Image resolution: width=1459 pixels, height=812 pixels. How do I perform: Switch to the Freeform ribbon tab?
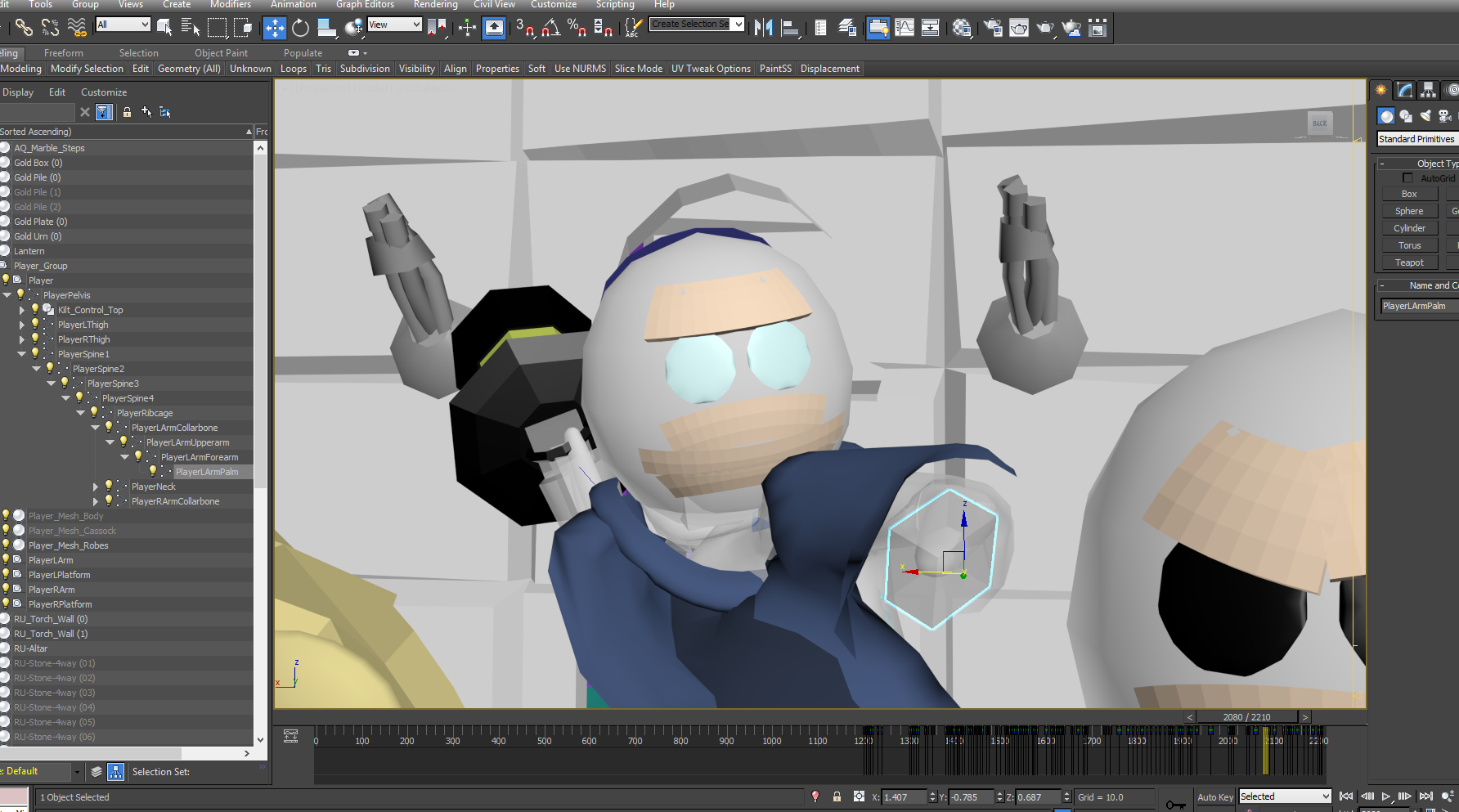(64, 52)
